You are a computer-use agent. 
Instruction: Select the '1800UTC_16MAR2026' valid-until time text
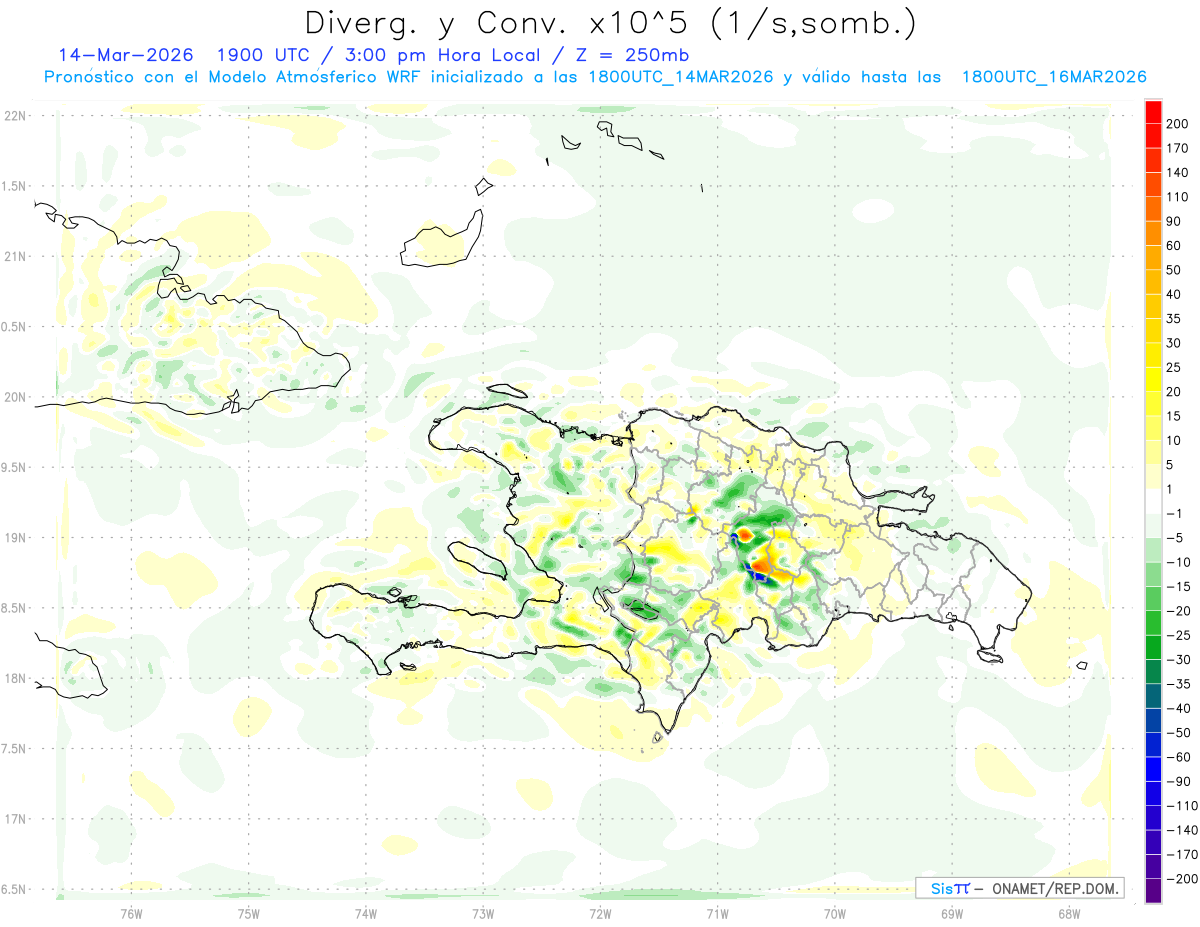1053,77
